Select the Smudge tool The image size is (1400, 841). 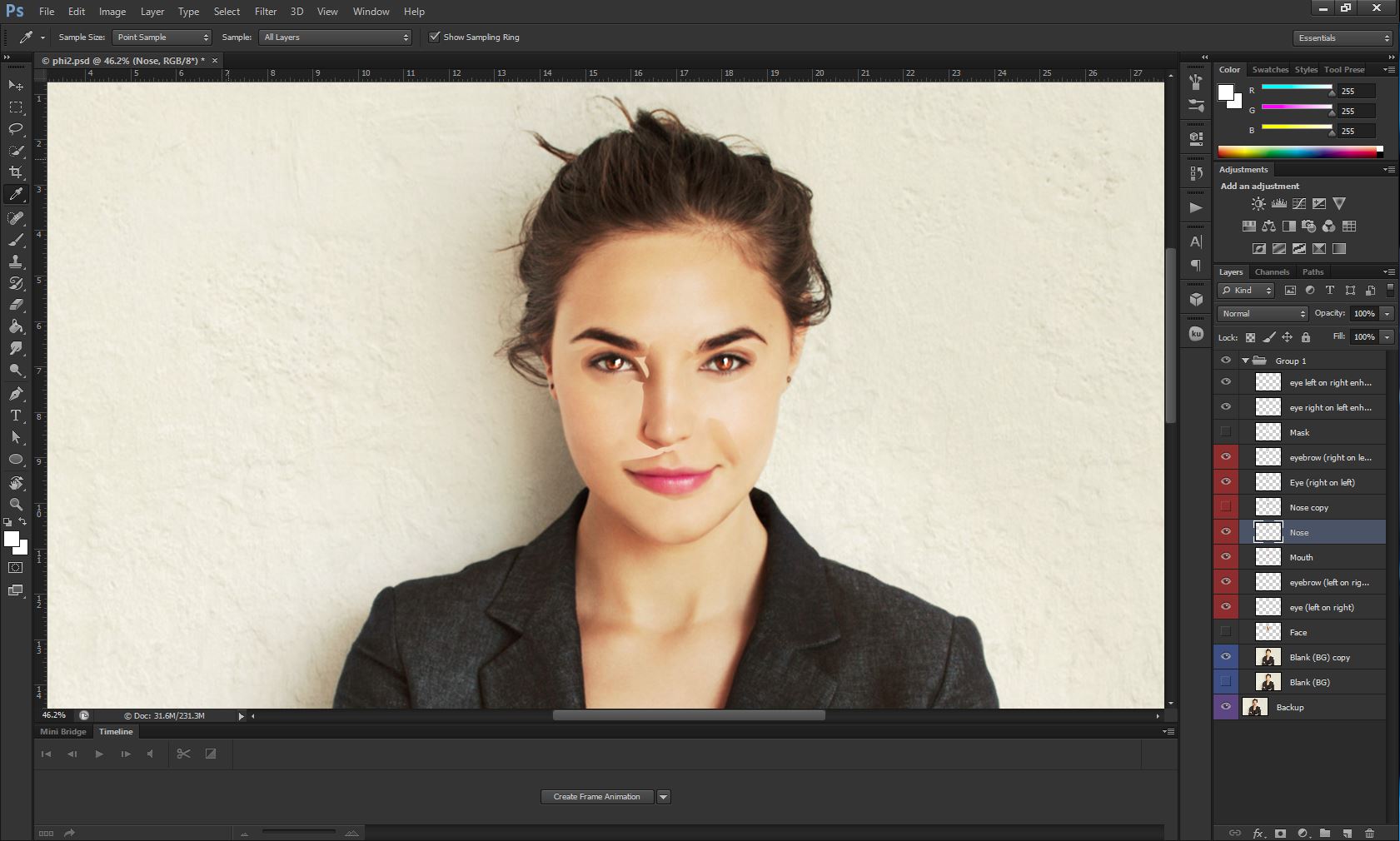click(x=16, y=348)
